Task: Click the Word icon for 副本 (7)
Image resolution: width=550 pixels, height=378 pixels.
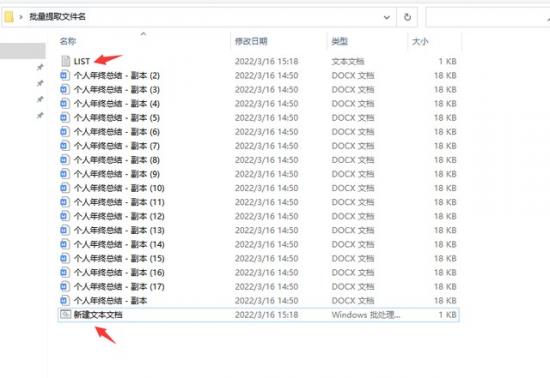Action: coord(65,146)
